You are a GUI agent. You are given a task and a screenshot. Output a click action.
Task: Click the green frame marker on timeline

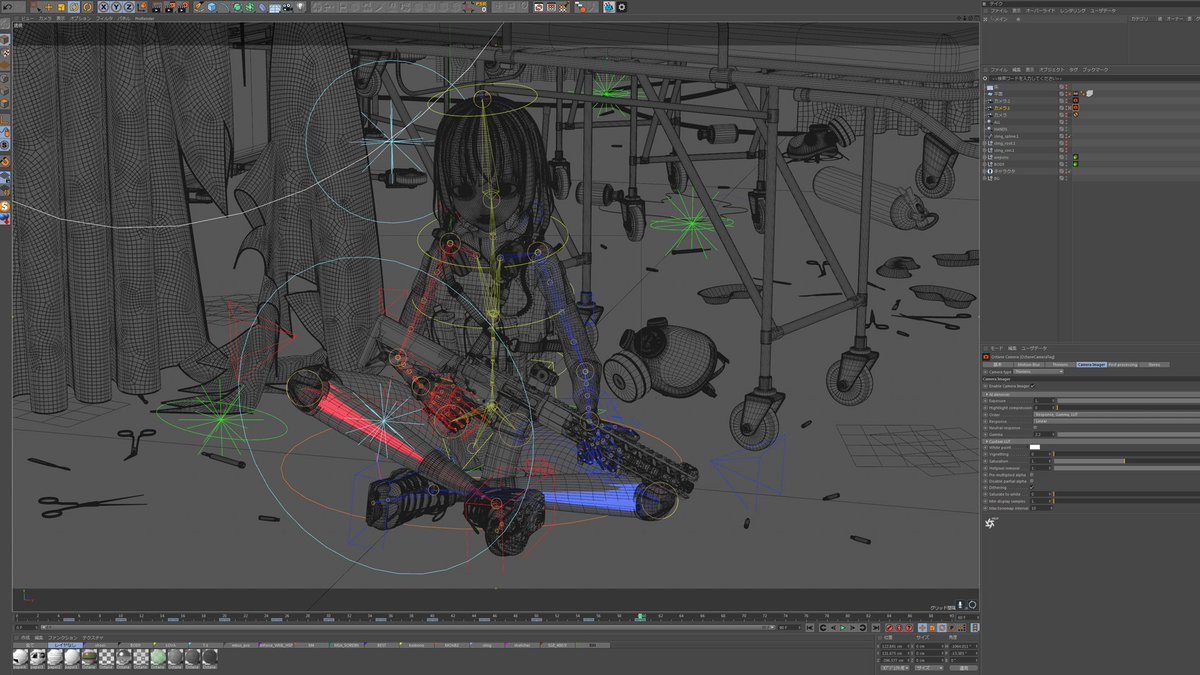(x=640, y=617)
